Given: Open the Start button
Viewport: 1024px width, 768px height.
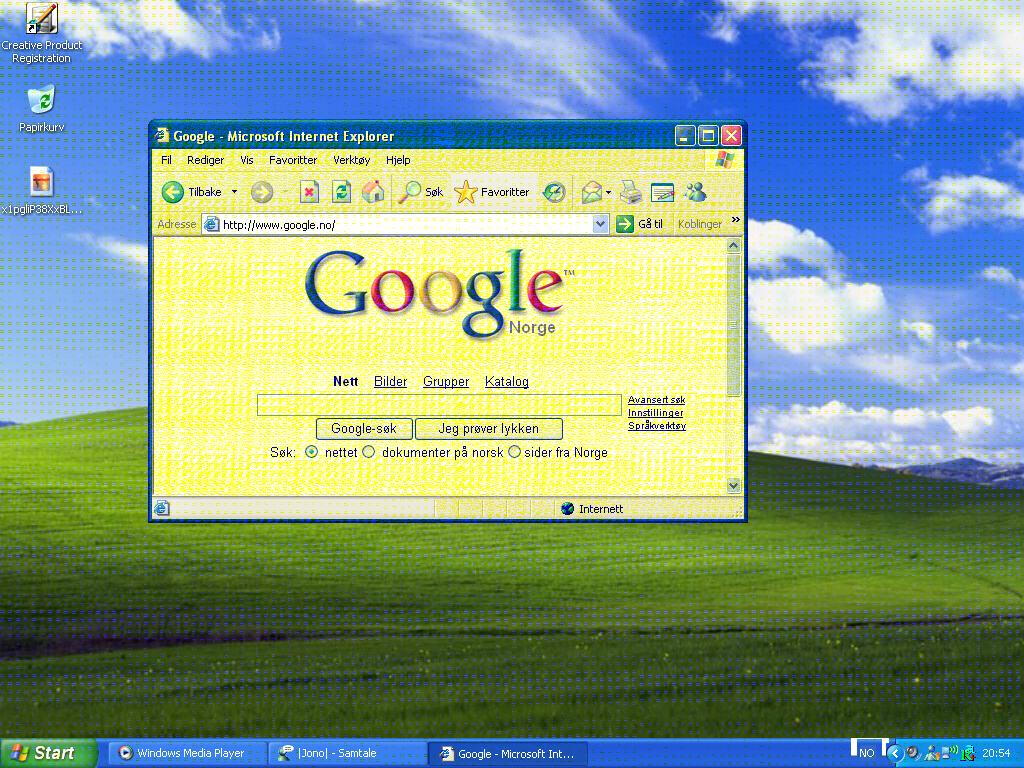Looking at the screenshot, I should pyautogui.click(x=48, y=753).
